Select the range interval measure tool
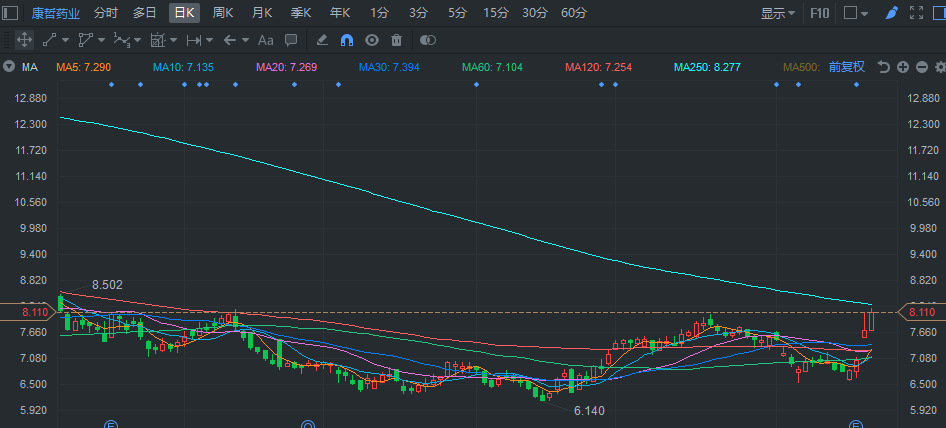Screen dimensions: 946x428 194,40
